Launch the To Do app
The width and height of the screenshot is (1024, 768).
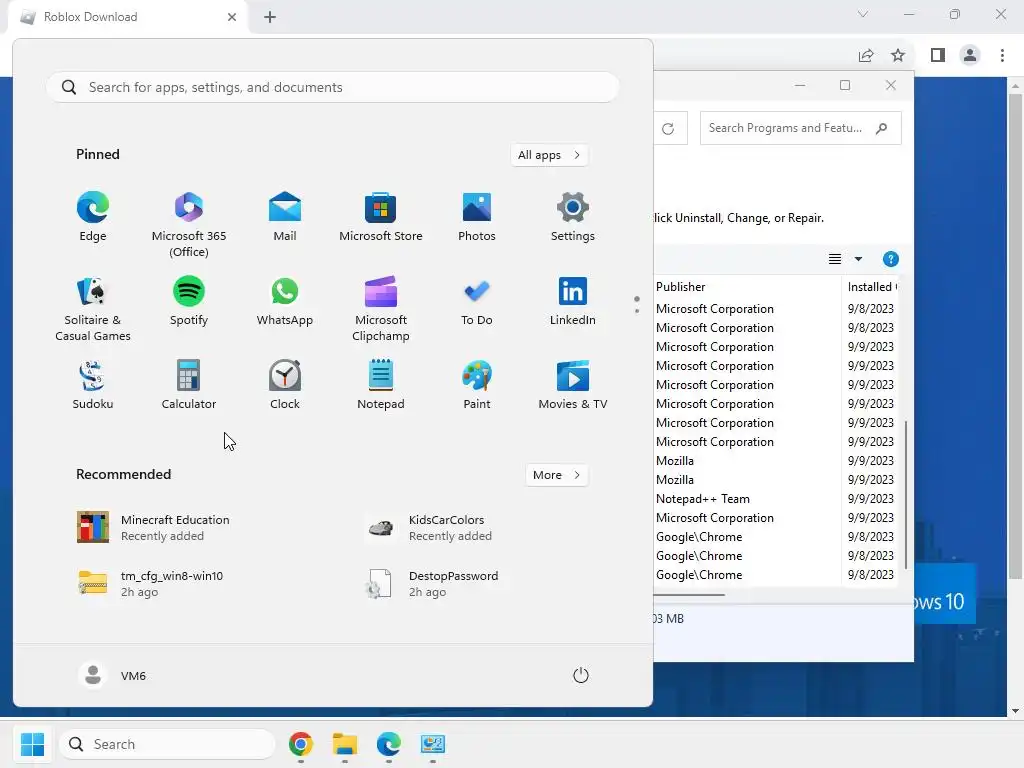click(477, 301)
